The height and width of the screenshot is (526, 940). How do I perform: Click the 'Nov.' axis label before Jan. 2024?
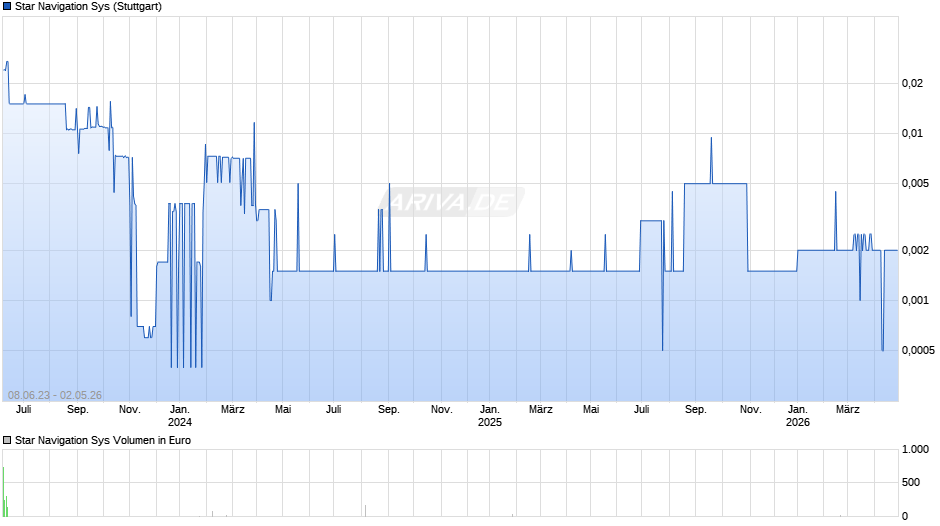(x=129, y=409)
